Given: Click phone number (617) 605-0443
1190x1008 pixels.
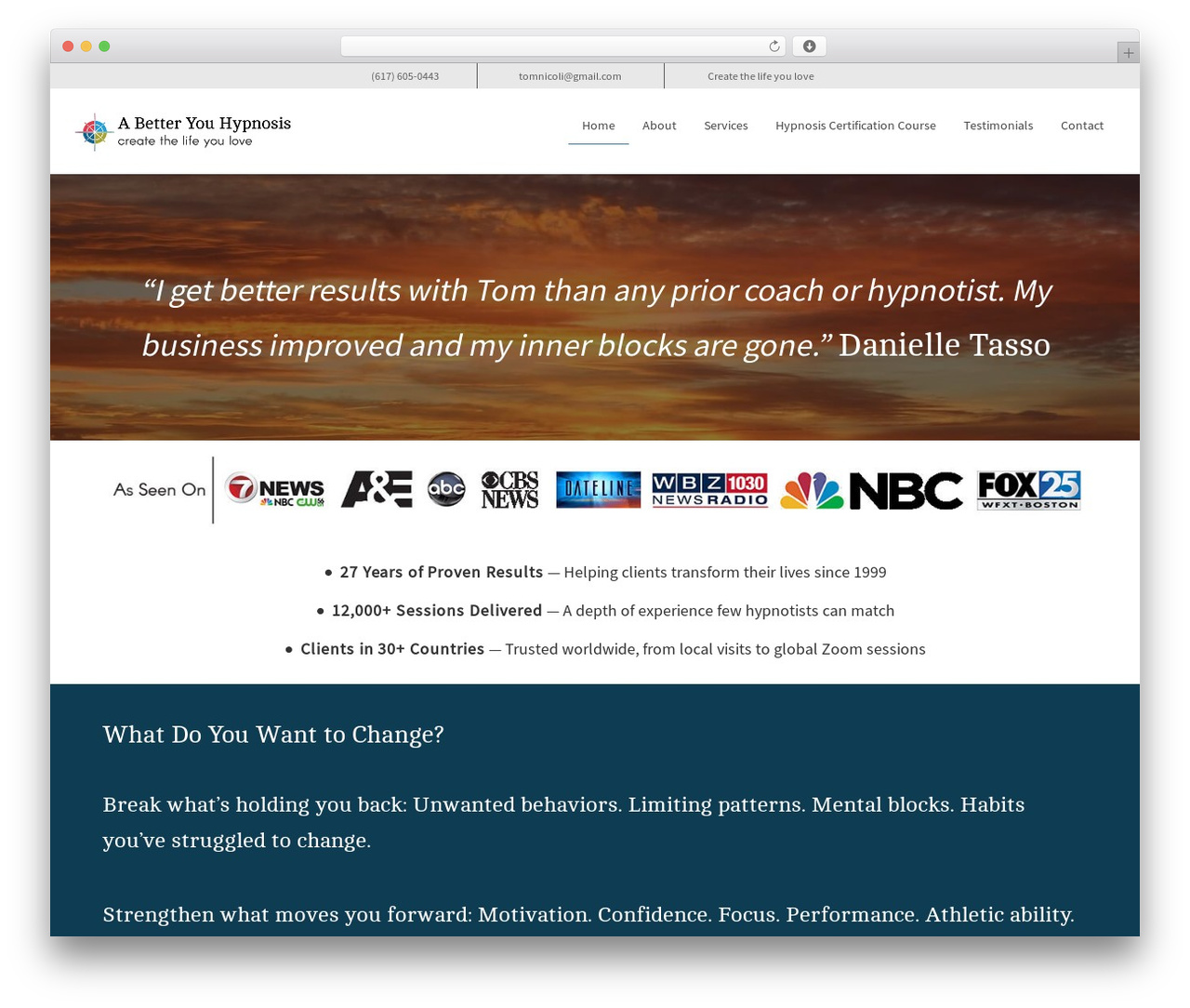Looking at the screenshot, I should (405, 76).
